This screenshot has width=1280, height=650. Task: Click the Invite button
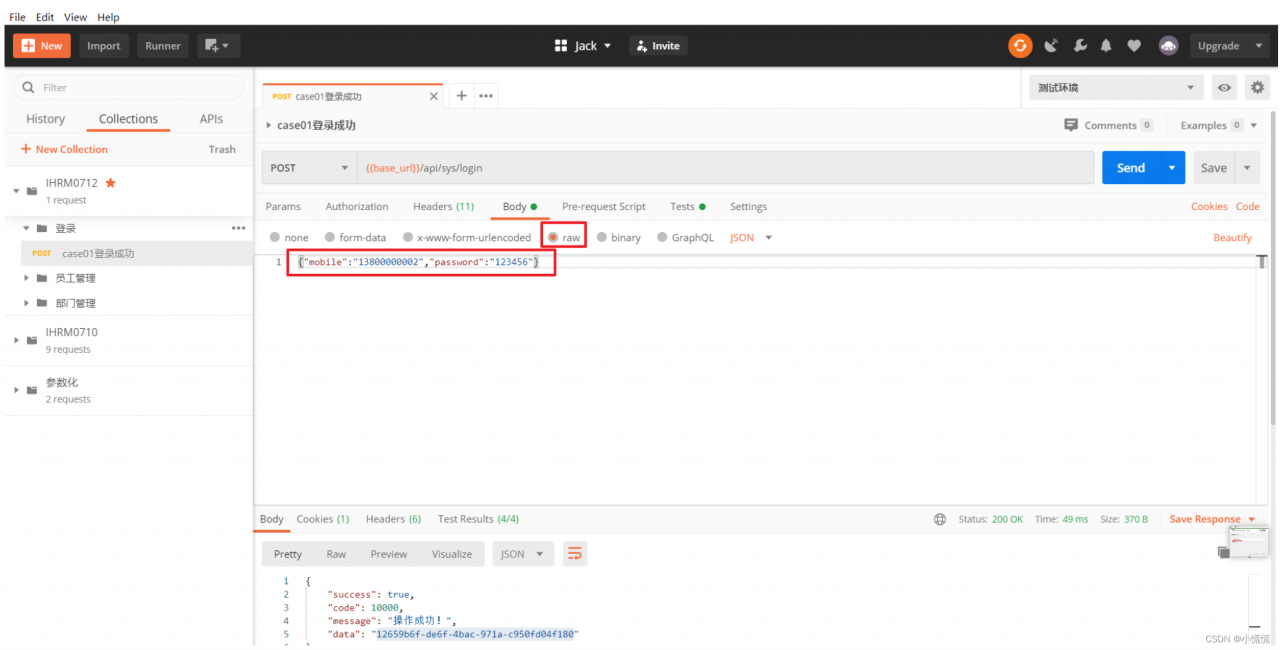tap(658, 45)
